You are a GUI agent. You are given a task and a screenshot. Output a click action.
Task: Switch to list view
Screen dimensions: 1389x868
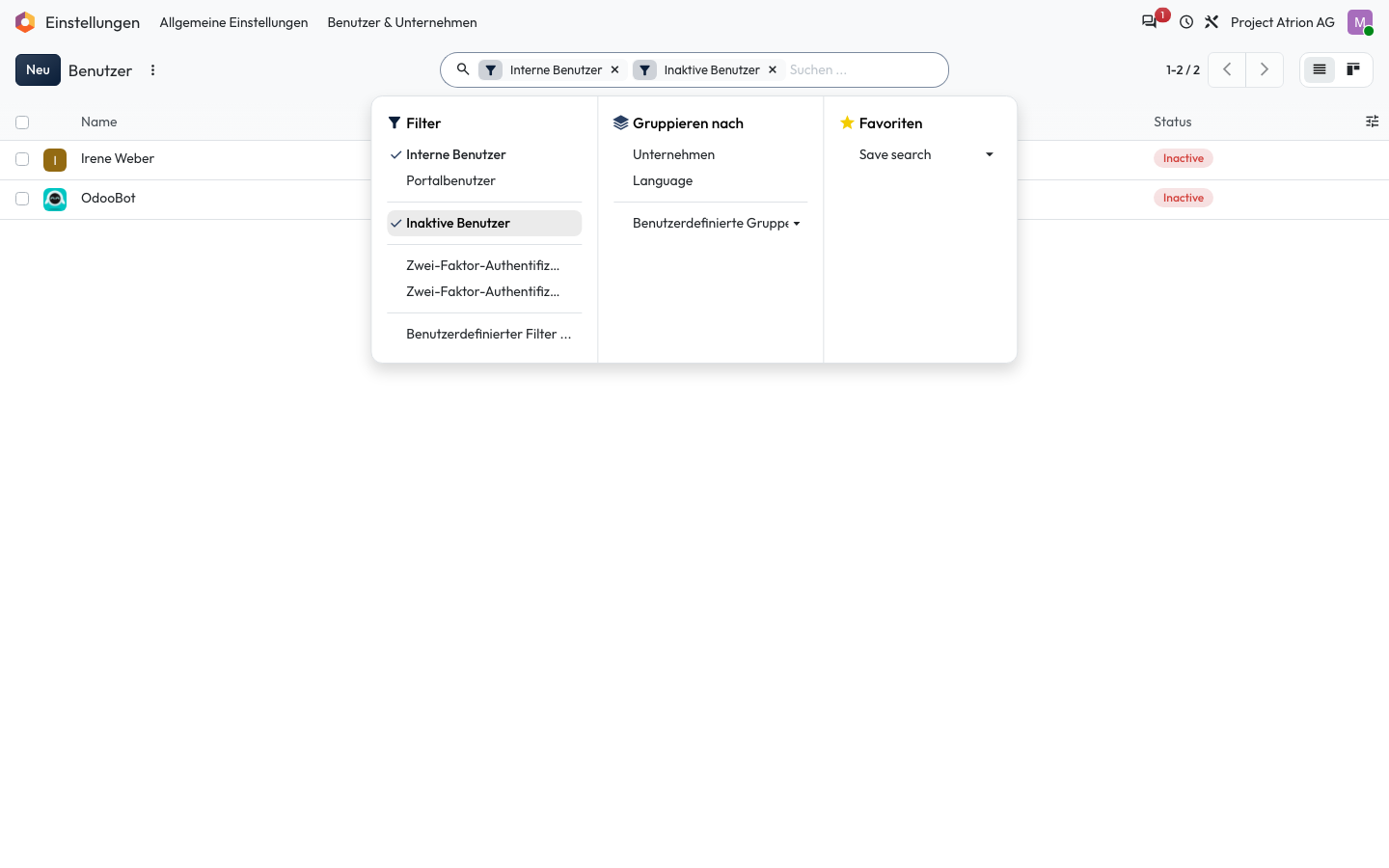pyautogui.click(x=1320, y=69)
